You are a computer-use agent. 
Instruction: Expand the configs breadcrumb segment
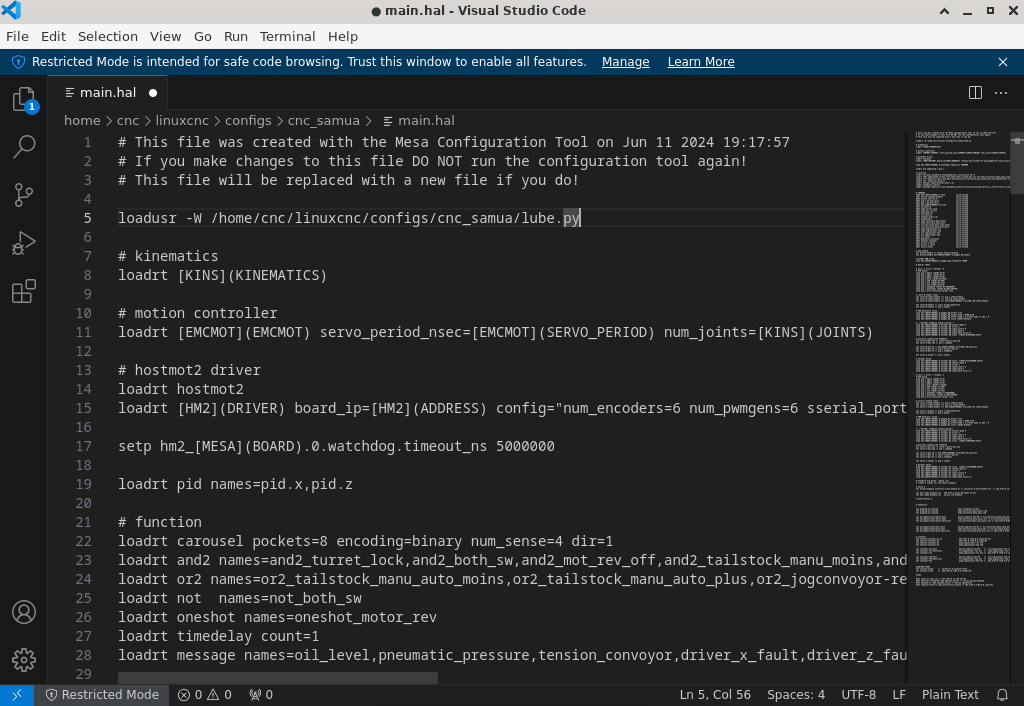click(x=248, y=121)
